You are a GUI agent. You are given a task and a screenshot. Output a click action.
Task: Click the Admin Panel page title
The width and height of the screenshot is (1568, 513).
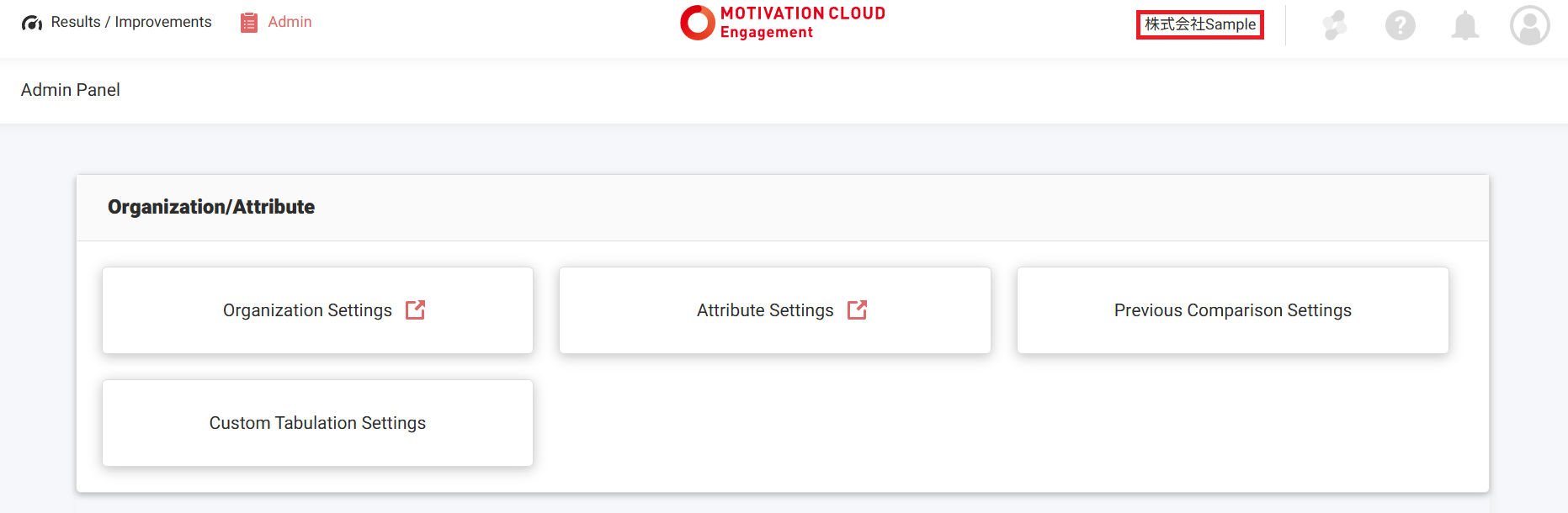pyautogui.click(x=71, y=90)
